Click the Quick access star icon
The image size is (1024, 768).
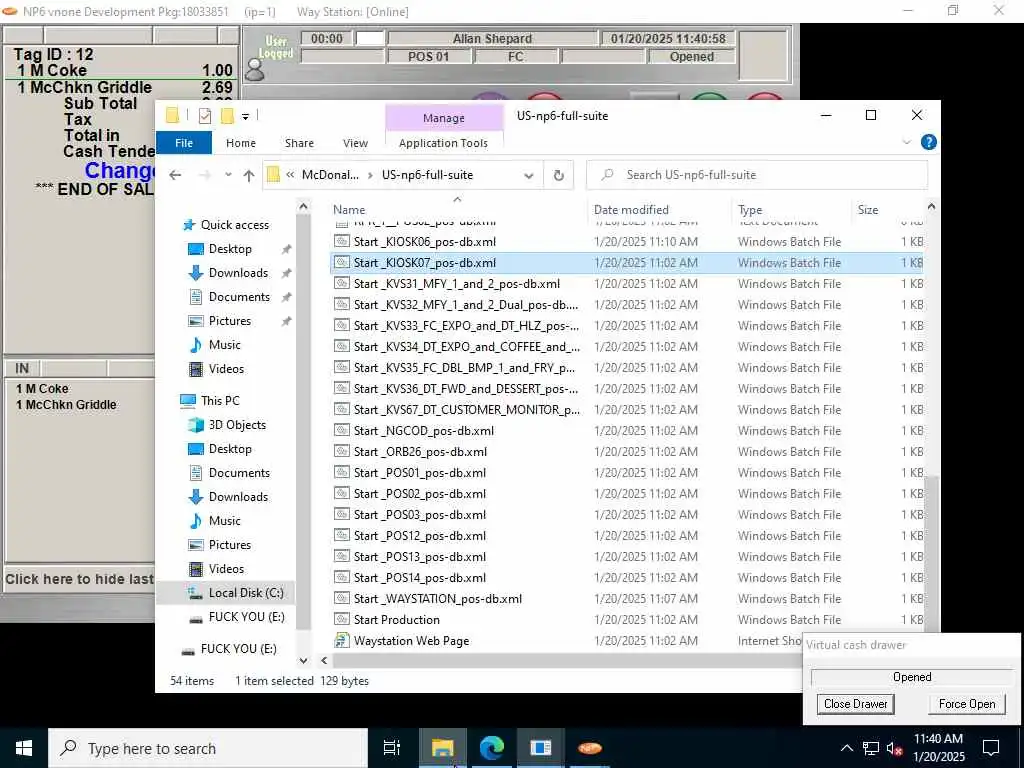[189, 225]
